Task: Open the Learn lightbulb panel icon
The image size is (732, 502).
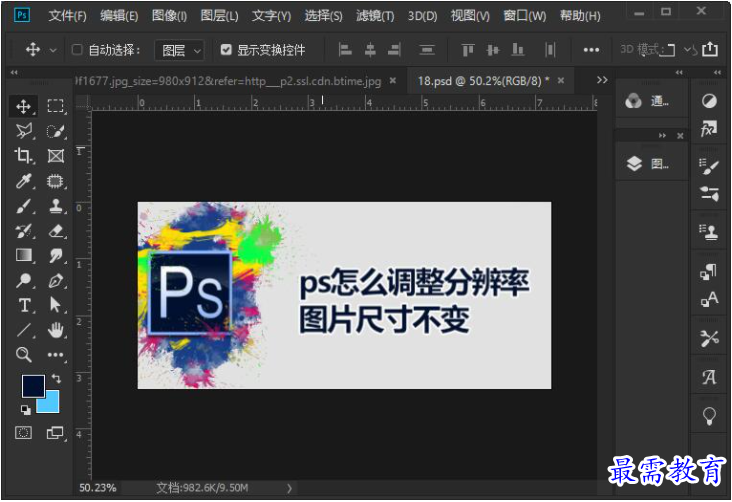Action: click(x=709, y=415)
